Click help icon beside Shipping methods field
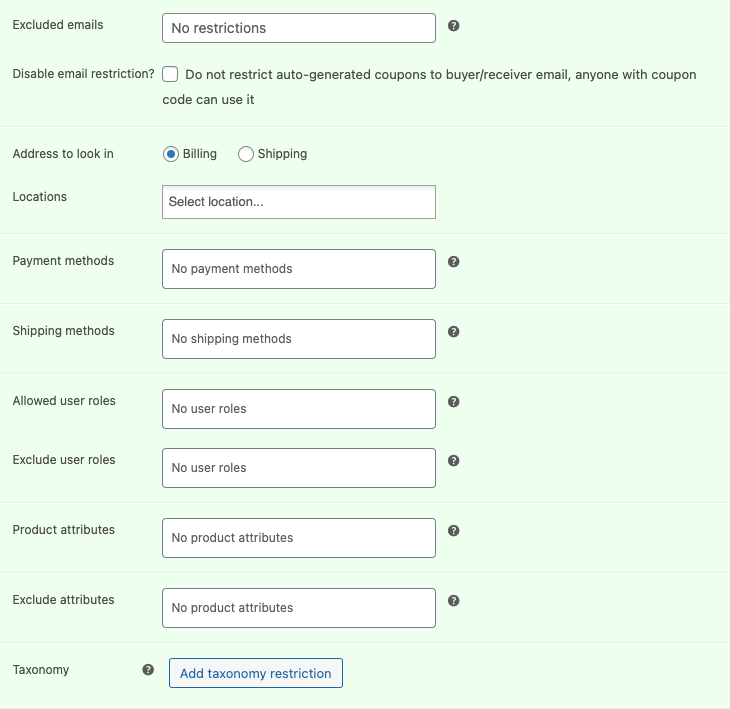 point(453,331)
